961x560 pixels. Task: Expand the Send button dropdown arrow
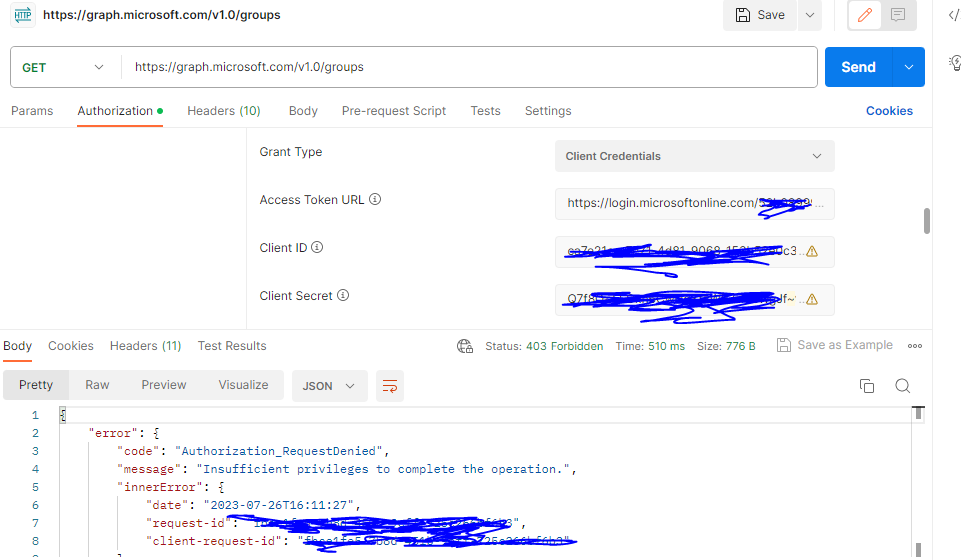coord(909,67)
